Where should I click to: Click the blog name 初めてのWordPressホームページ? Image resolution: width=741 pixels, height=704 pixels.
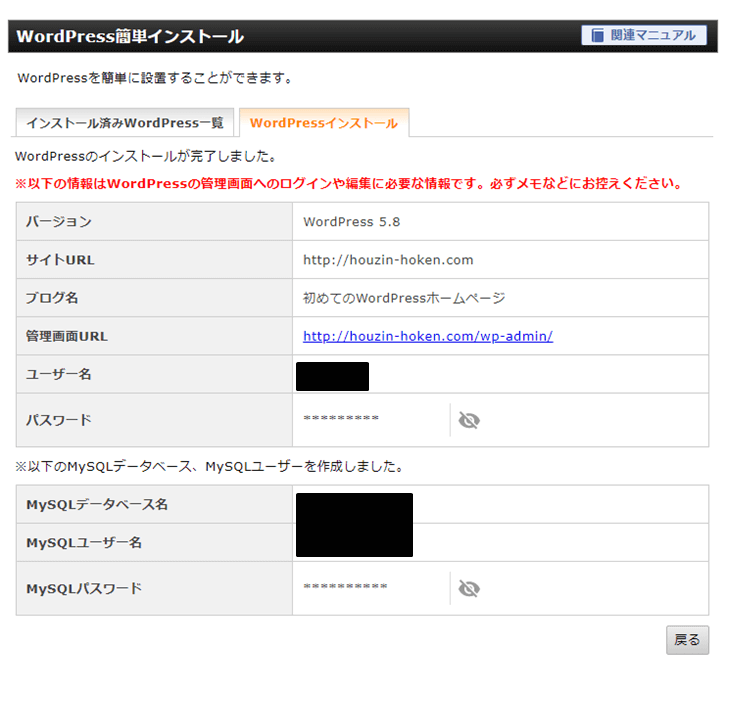tap(404, 298)
